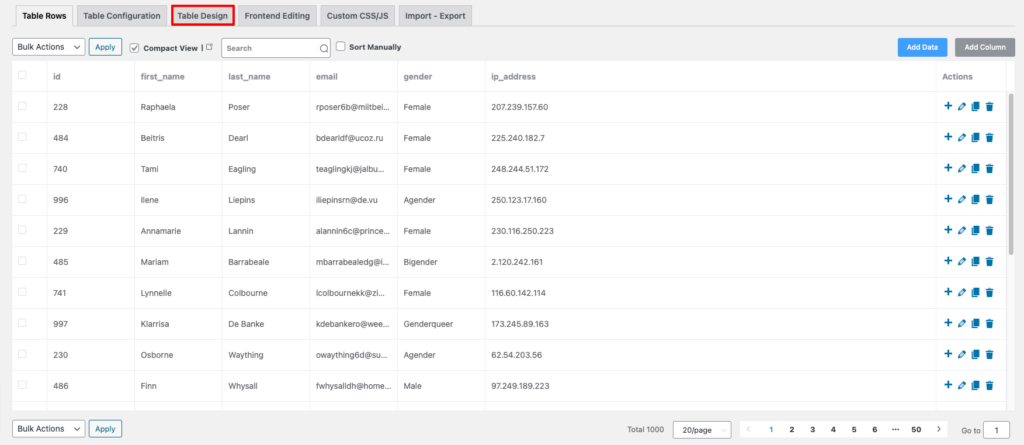Expand the pagination ellipsis
Image resolution: width=1024 pixels, height=445 pixels.
895,429
